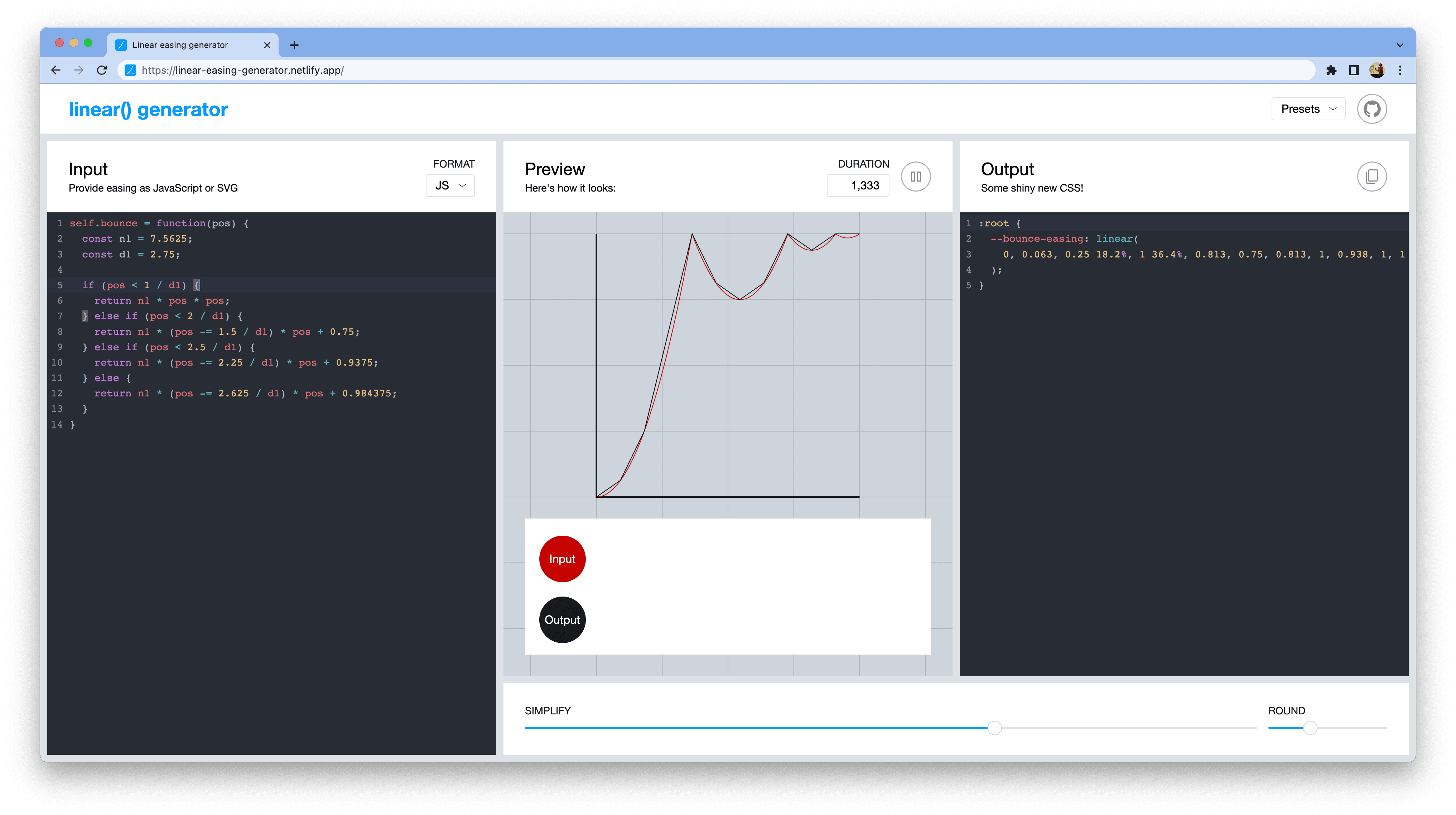This screenshot has height=815, width=1456.
Task: Click the Output black circle button
Action: pyautogui.click(x=561, y=619)
